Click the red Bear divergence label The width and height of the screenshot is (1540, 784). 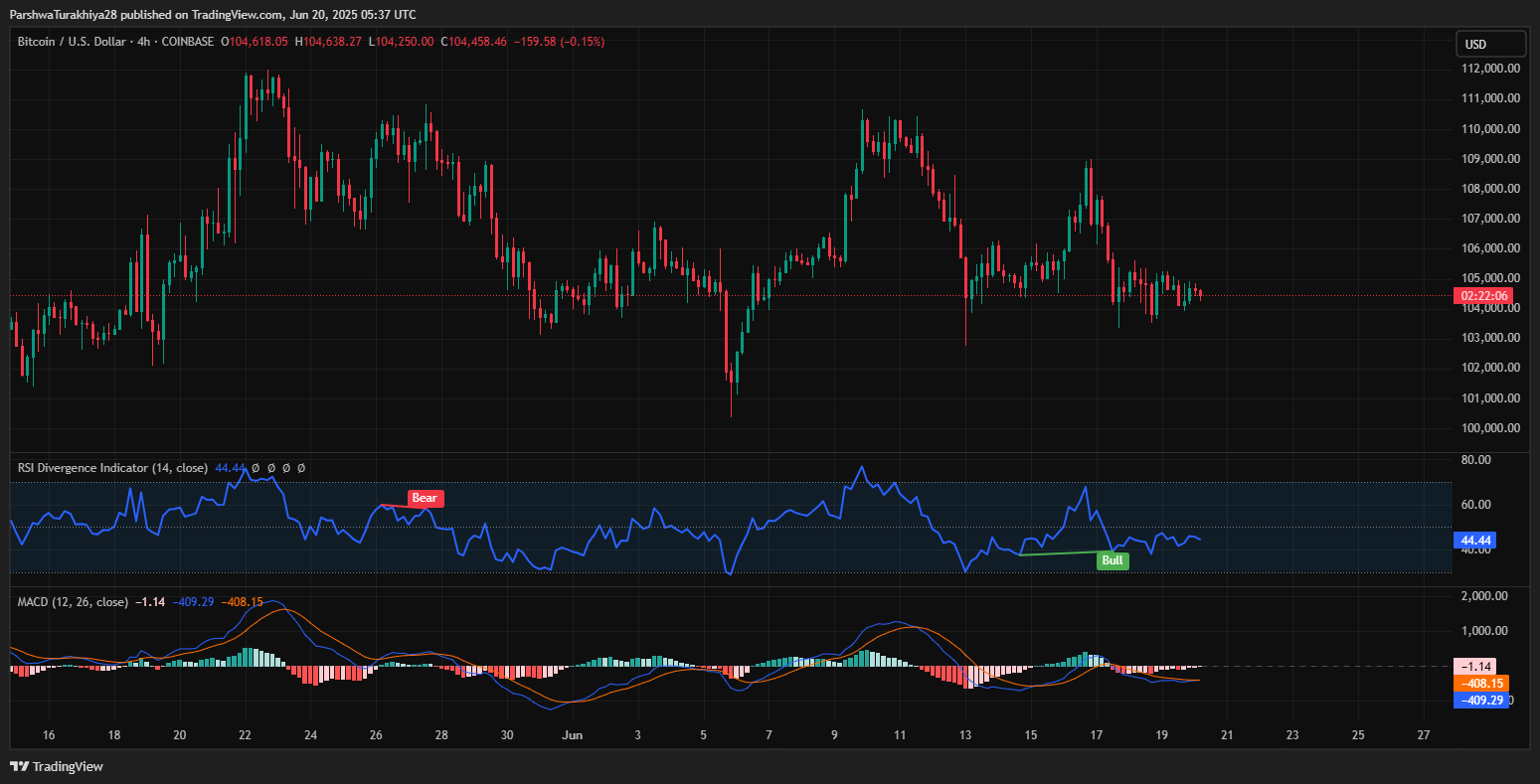tap(425, 498)
